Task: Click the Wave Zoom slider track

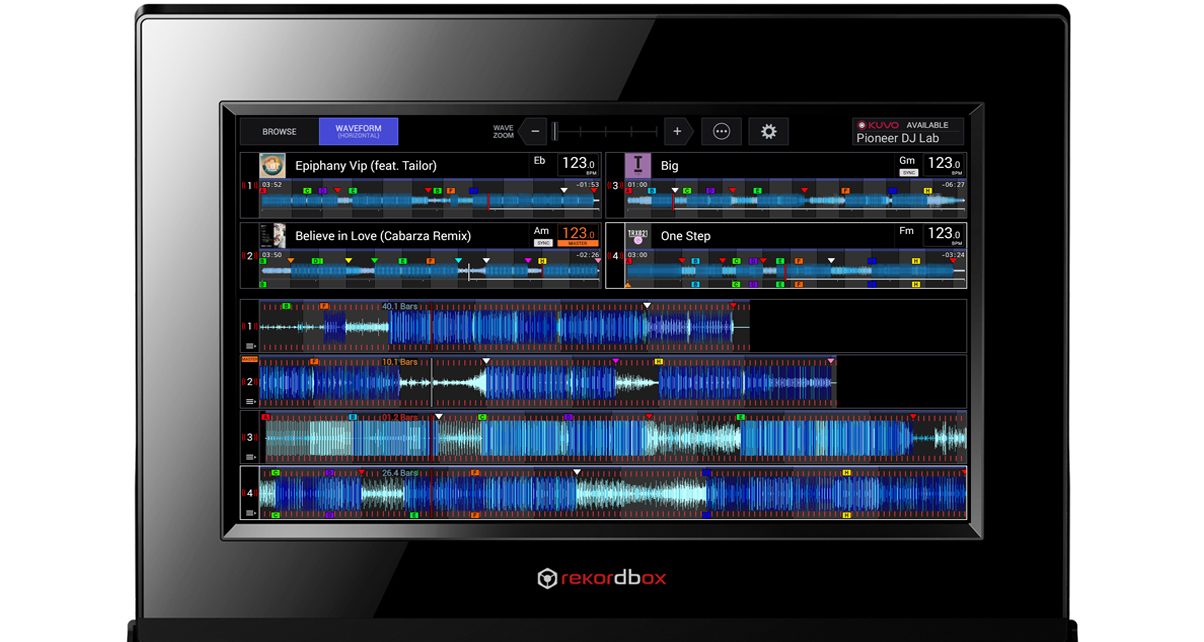Action: (605, 131)
